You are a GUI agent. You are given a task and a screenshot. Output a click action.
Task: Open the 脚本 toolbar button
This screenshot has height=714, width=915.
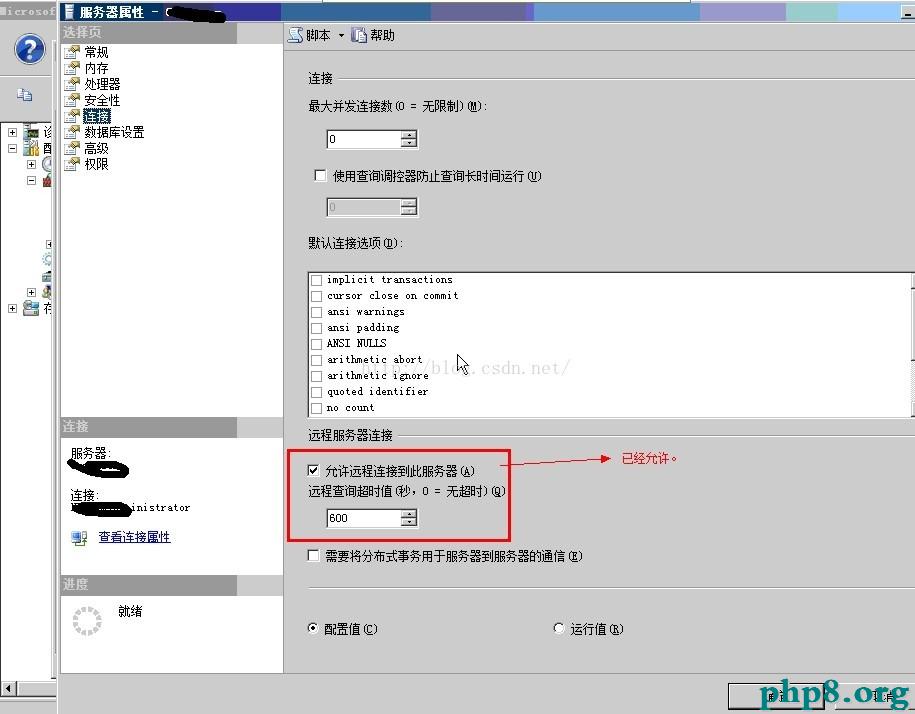tap(310, 35)
